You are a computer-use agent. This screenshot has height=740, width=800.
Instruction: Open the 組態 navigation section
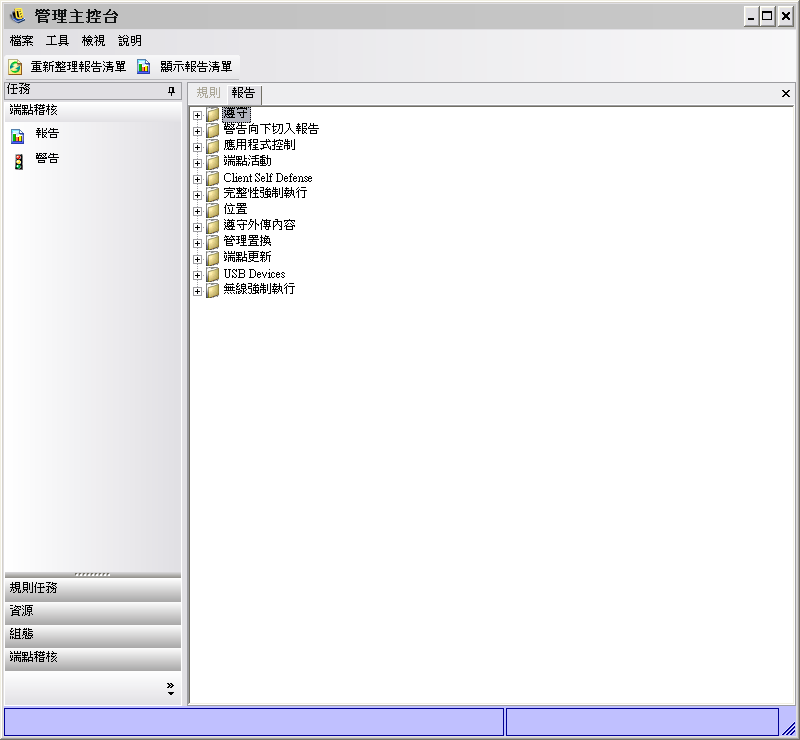[93, 635]
